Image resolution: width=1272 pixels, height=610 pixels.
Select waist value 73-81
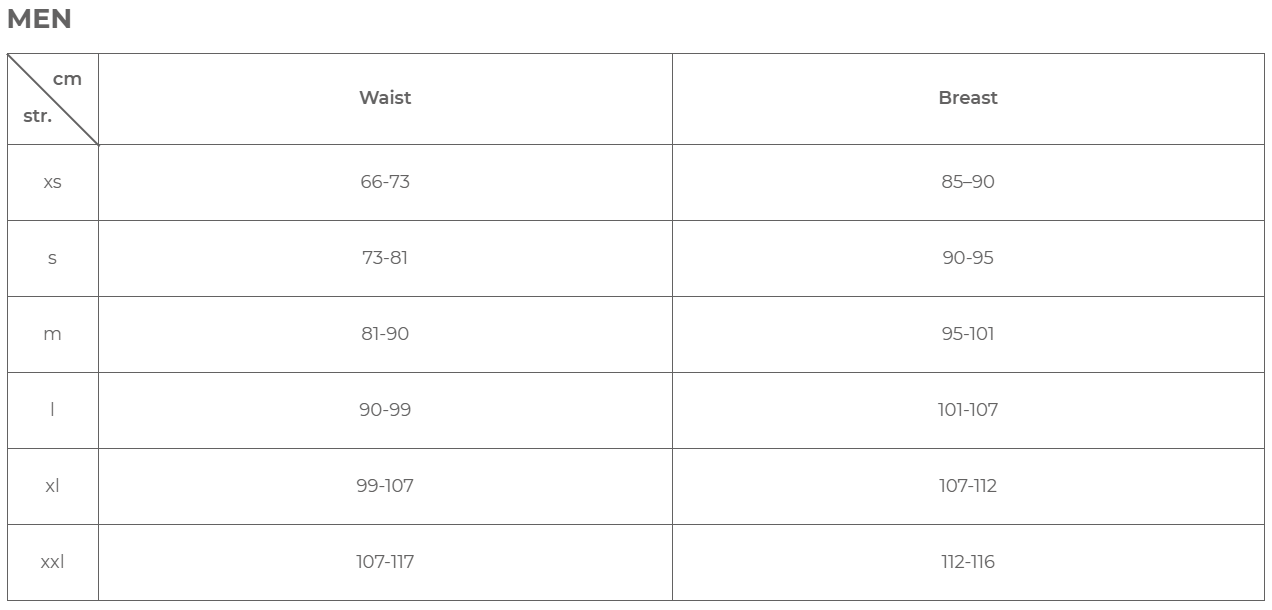coord(385,258)
